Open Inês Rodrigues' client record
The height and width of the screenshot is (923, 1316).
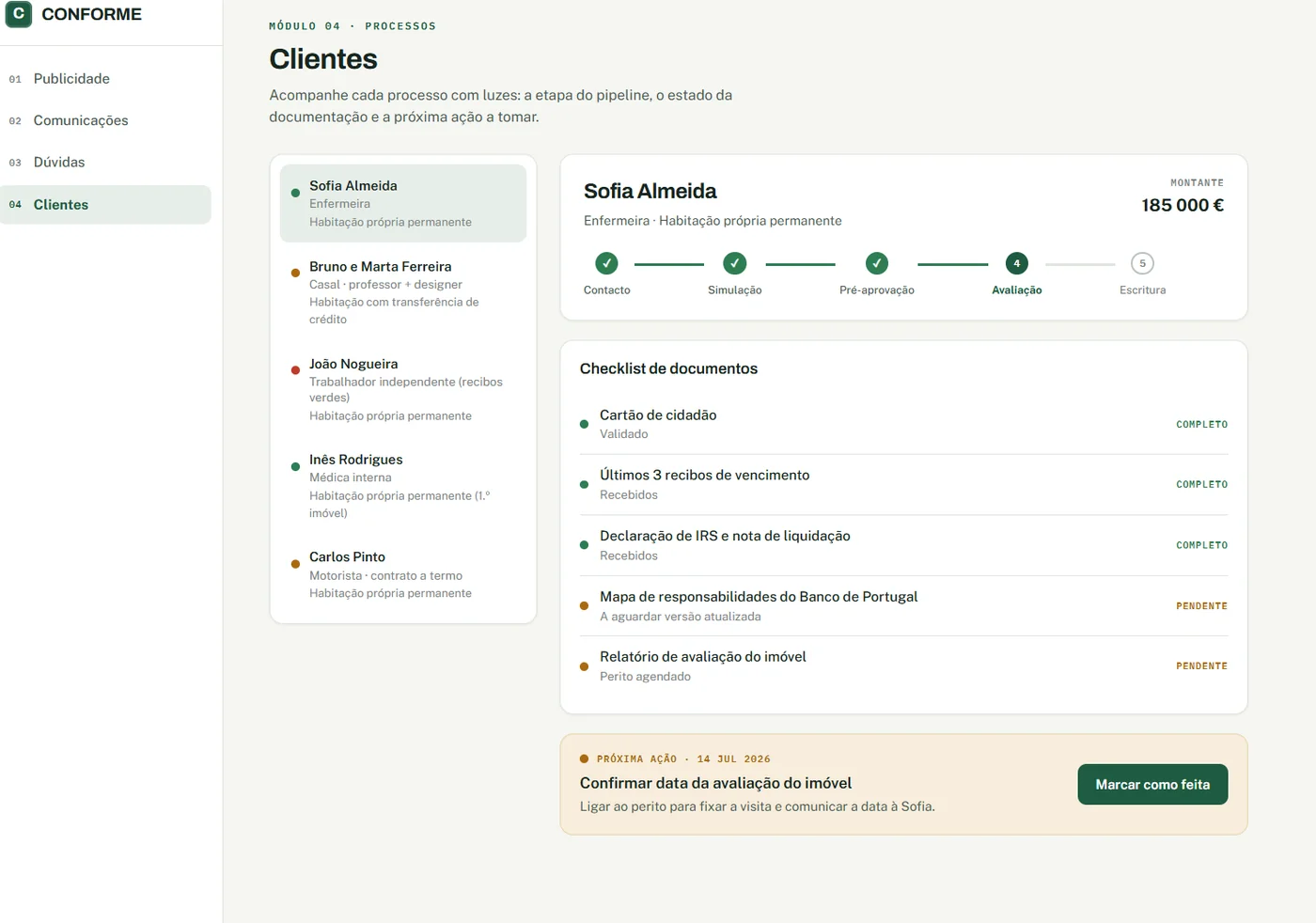click(403, 486)
